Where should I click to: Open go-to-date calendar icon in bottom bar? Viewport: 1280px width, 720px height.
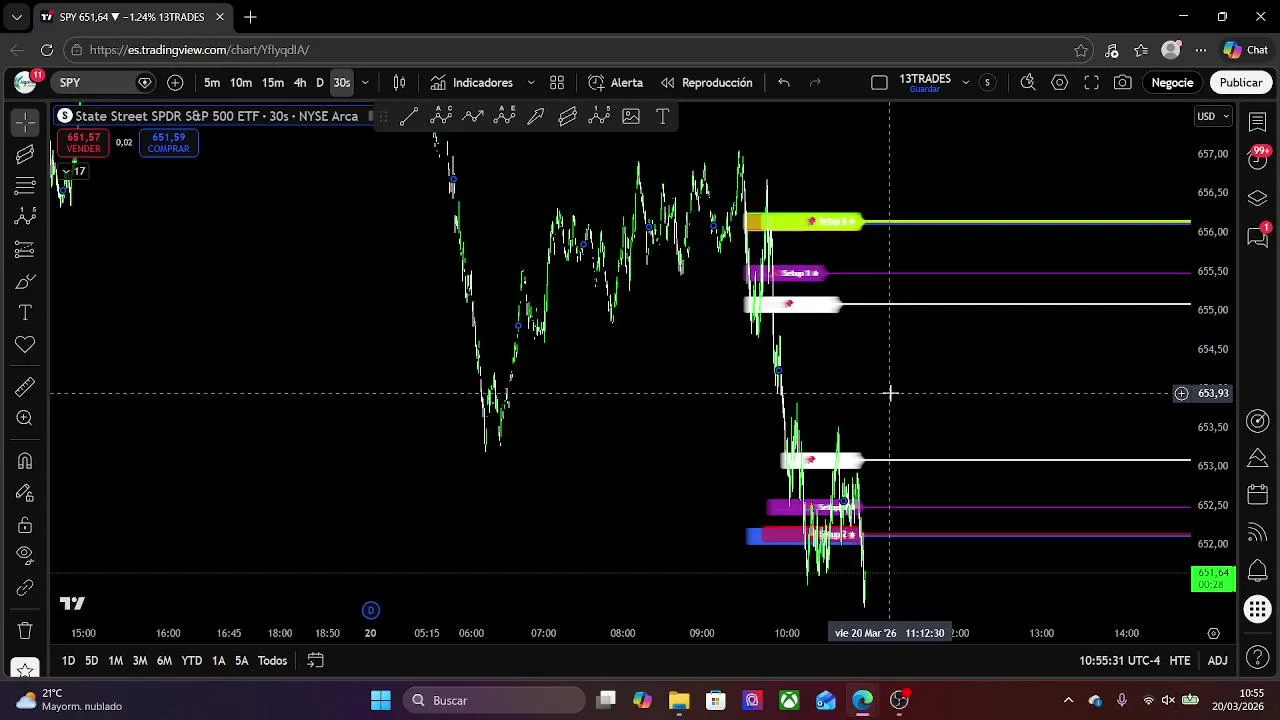(x=315, y=661)
